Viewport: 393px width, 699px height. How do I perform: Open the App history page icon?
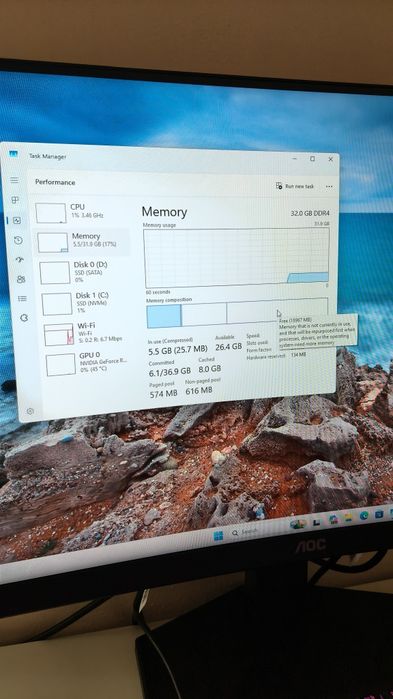[x=18, y=240]
